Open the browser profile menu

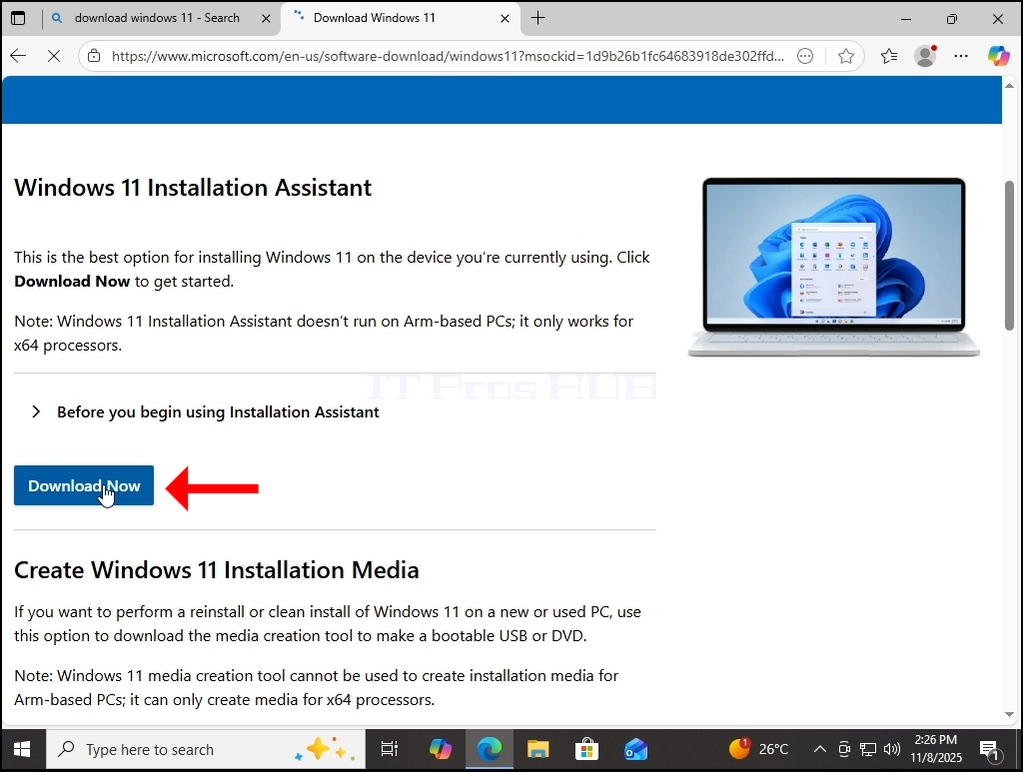[925, 56]
